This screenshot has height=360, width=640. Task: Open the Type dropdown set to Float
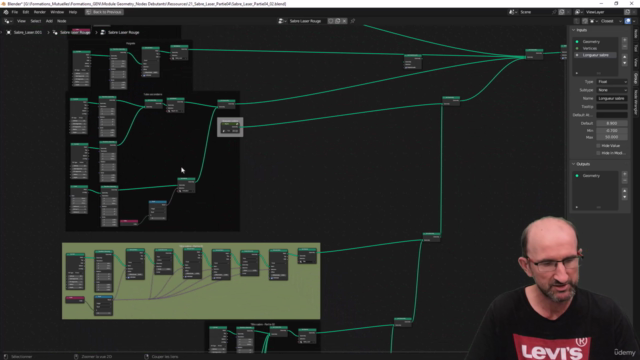[x=612, y=82]
